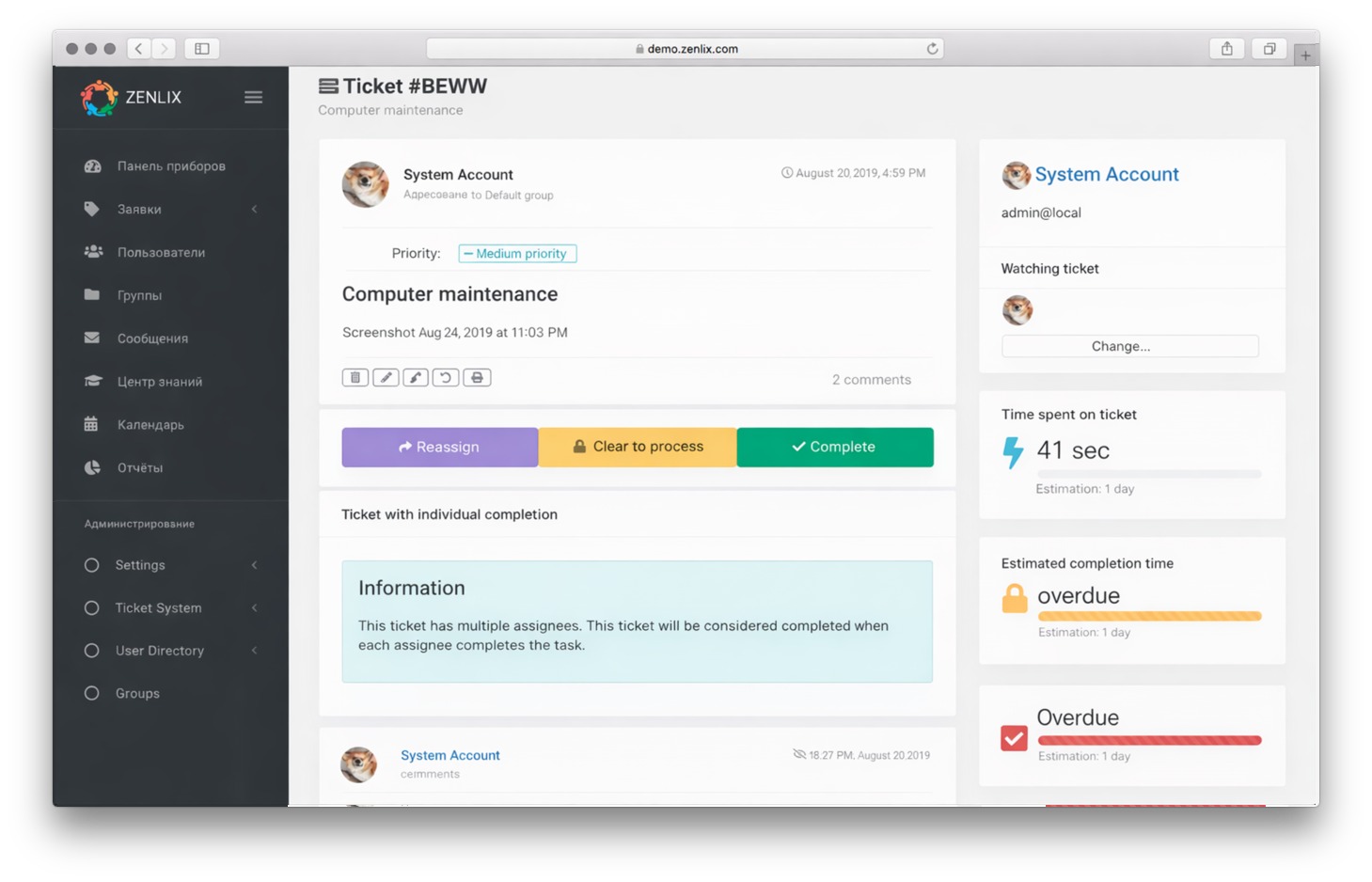Screen dimensions: 1372x882
Task: Click the browser share icon
Action: tap(1226, 49)
